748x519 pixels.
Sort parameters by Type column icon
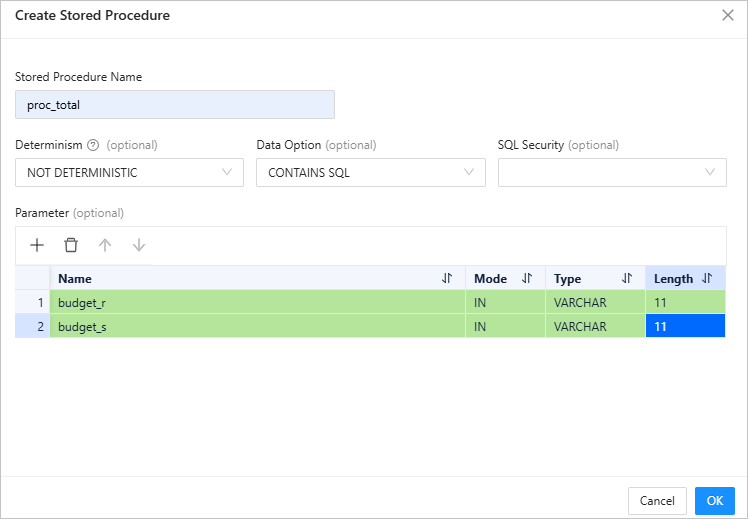tap(627, 279)
